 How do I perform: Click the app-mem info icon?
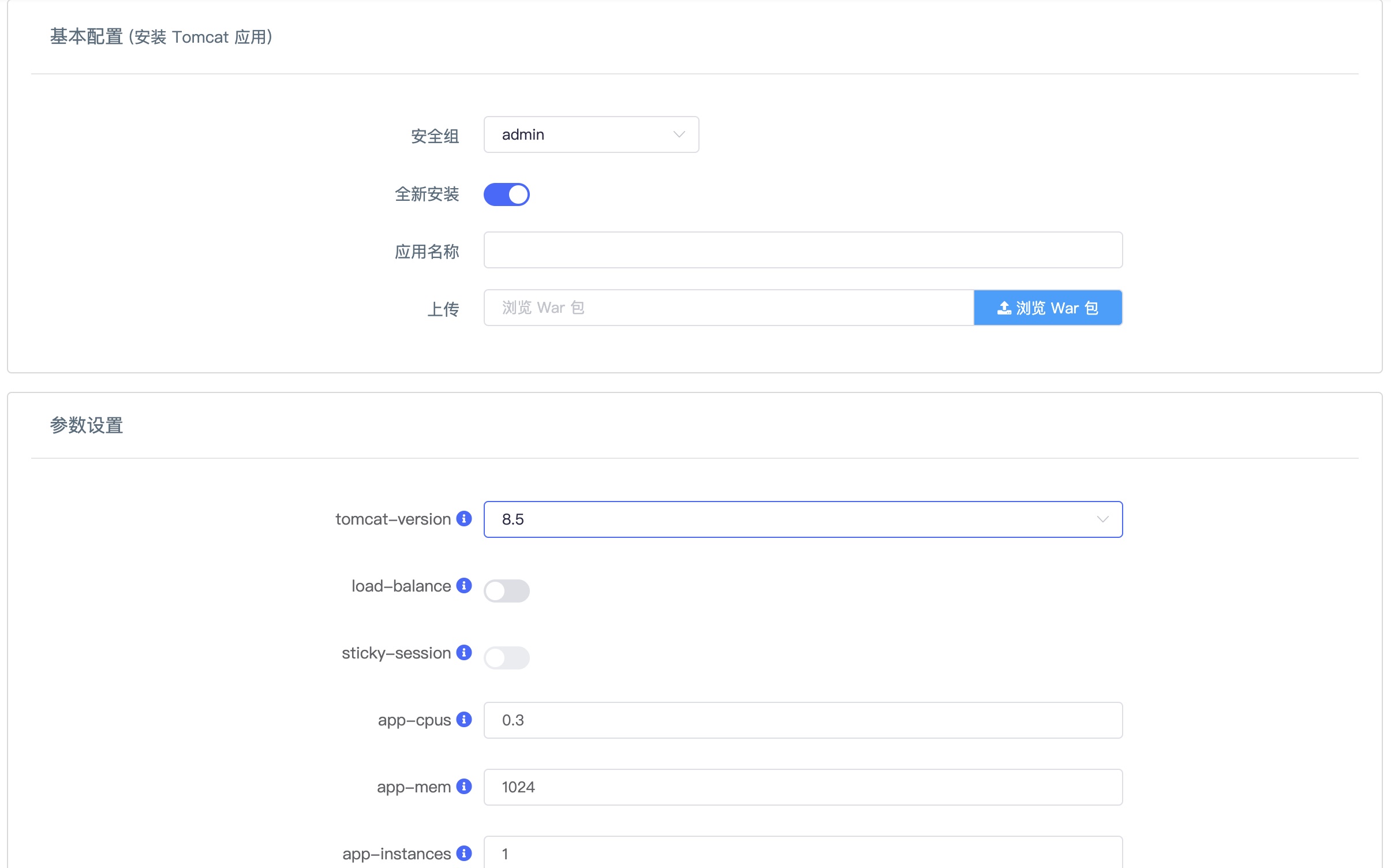point(463,786)
